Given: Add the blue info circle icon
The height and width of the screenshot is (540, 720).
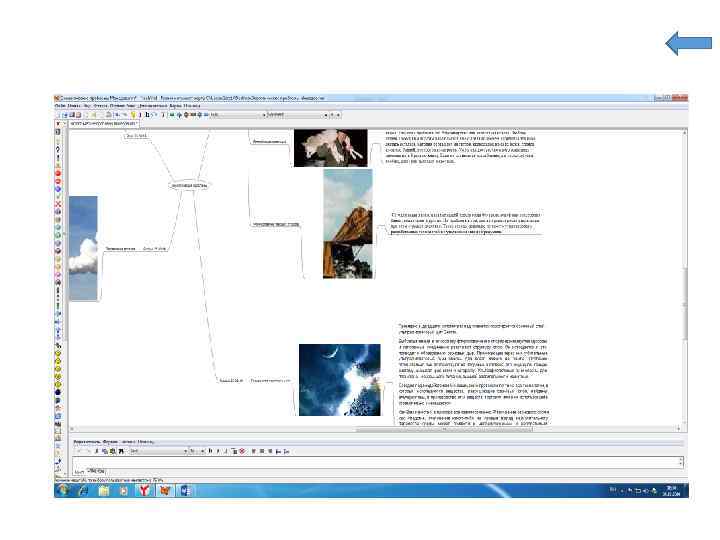Looking at the screenshot, I should [x=58, y=189].
